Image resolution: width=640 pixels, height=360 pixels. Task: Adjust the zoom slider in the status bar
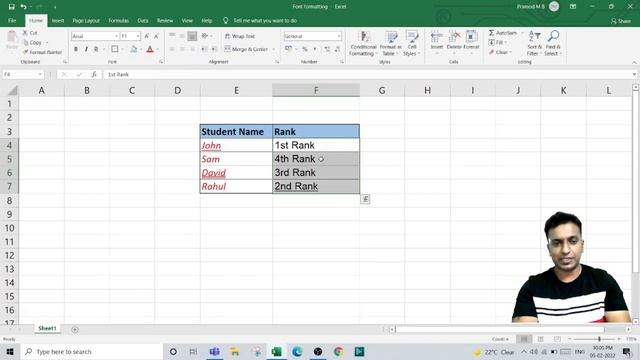[599, 339]
